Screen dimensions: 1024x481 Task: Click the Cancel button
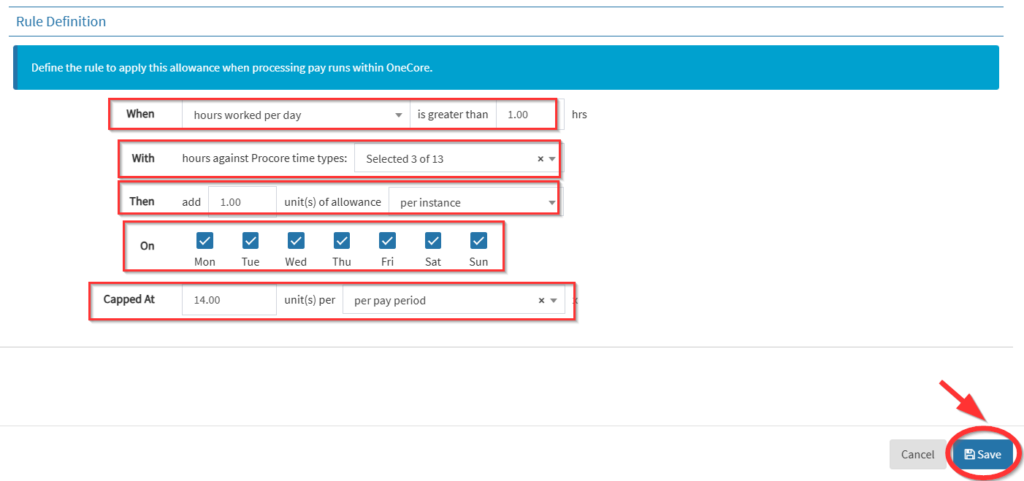coord(917,454)
